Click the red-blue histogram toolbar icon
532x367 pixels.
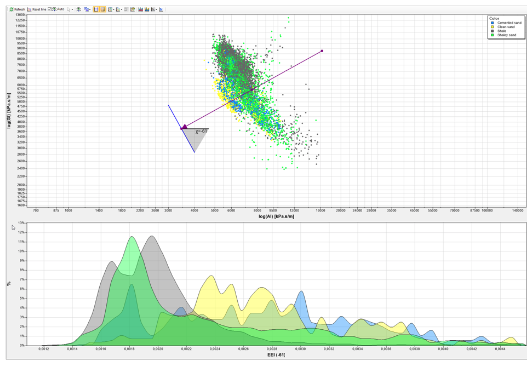click(x=140, y=9)
